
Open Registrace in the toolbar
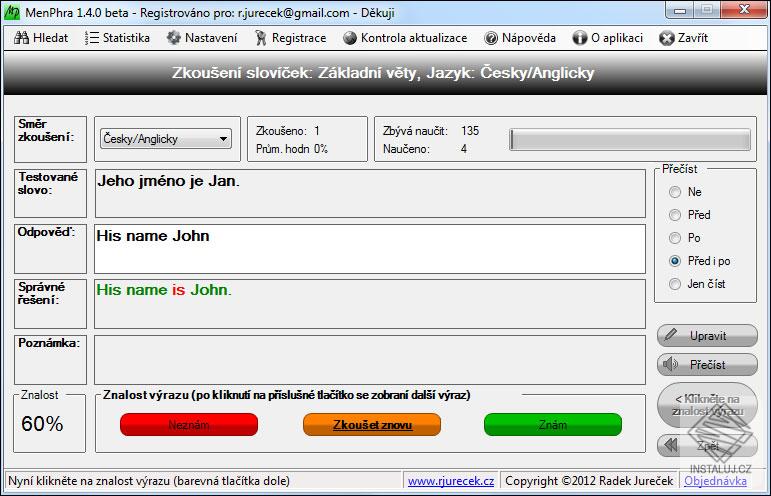[290, 38]
